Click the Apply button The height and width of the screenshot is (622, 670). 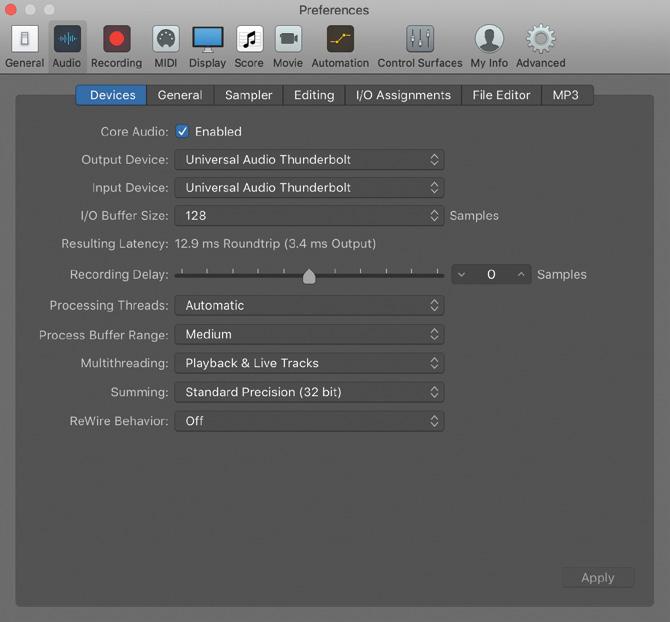tap(598, 578)
